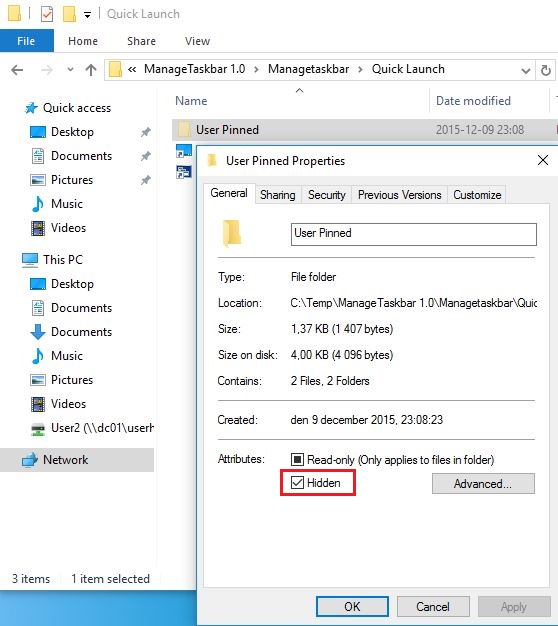Open Documents with blue download arrow icon
Viewport: 558px width, 626px height.
coord(81,332)
